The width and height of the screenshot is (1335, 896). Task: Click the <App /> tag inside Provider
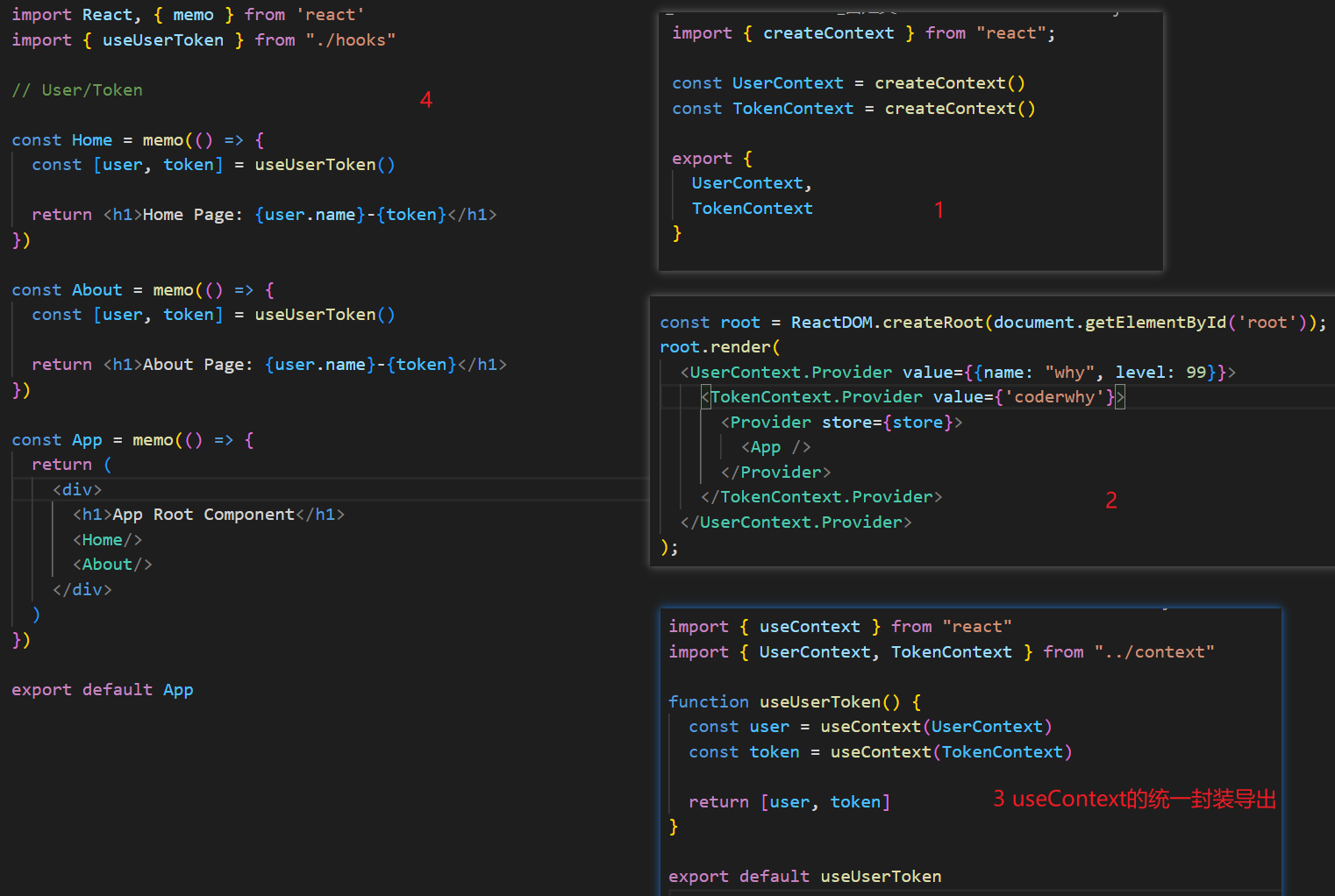[776, 447]
